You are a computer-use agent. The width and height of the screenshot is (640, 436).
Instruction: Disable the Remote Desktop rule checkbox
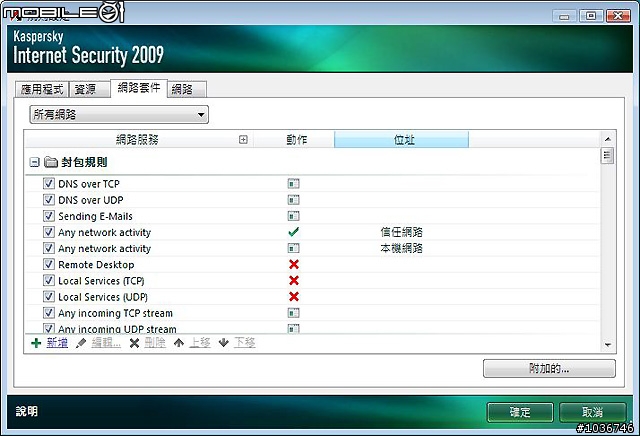coord(49,264)
